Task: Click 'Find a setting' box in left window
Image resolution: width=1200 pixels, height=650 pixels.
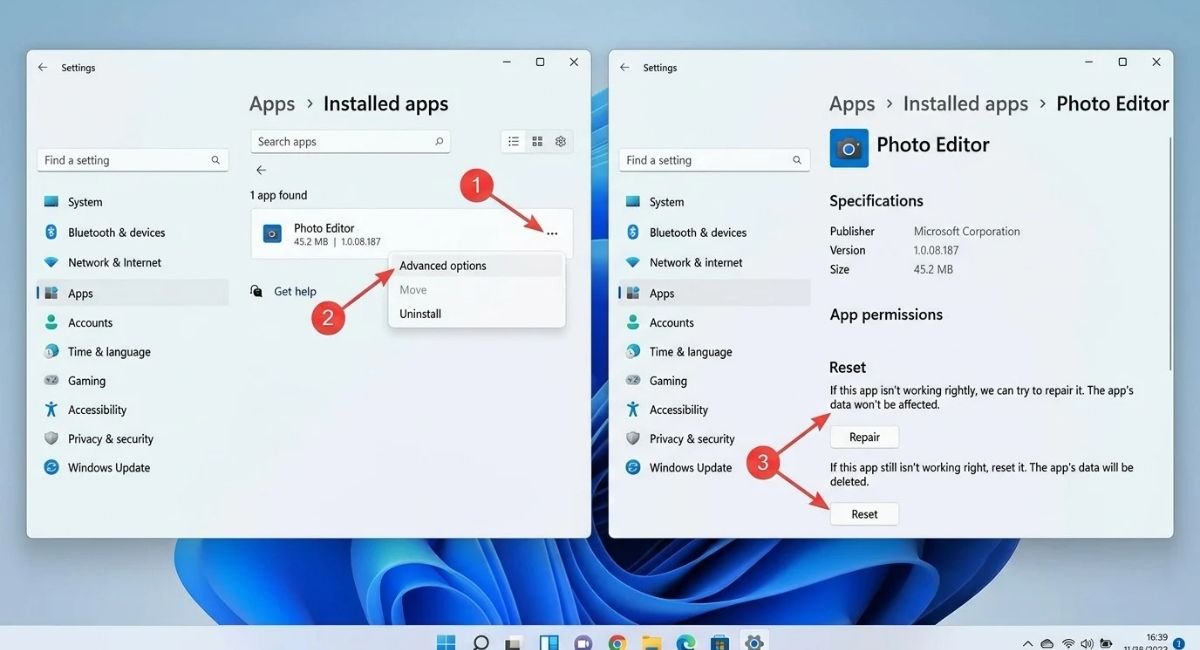Action: point(133,160)
